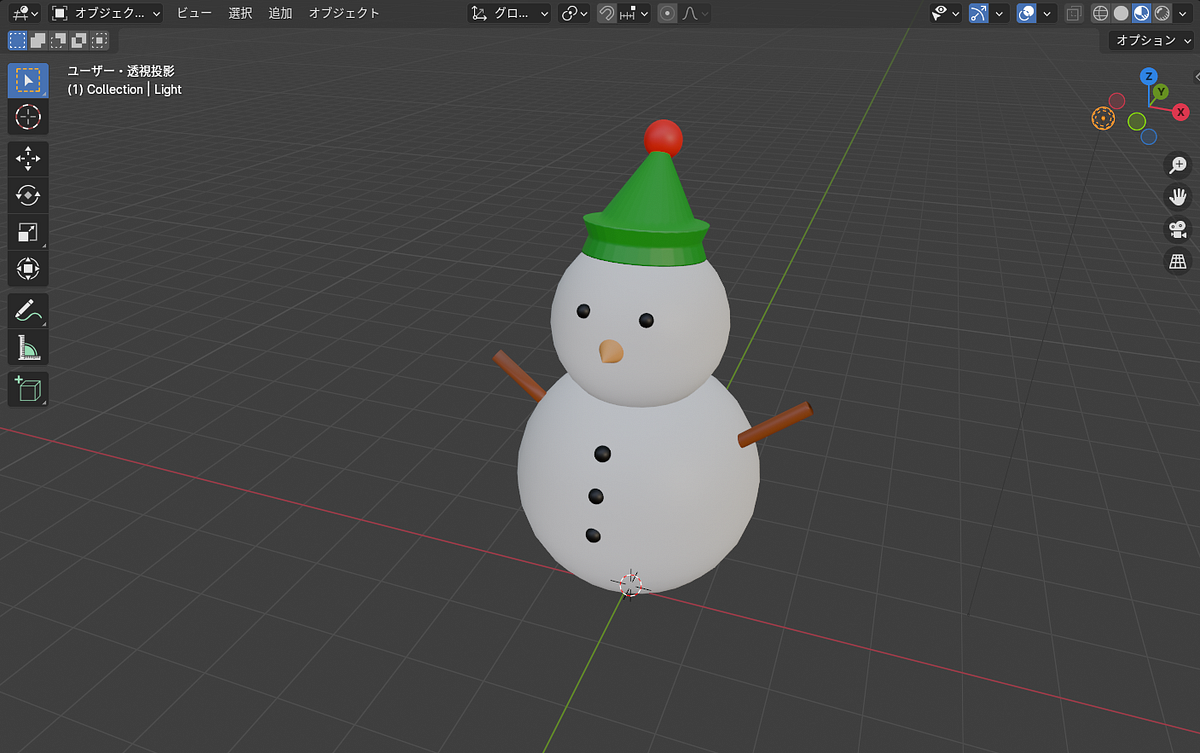Image resolution: width=1200 pixels, height=753 pixels.
Task: Toggle X-ray mode button
Action: [1073, 13]
